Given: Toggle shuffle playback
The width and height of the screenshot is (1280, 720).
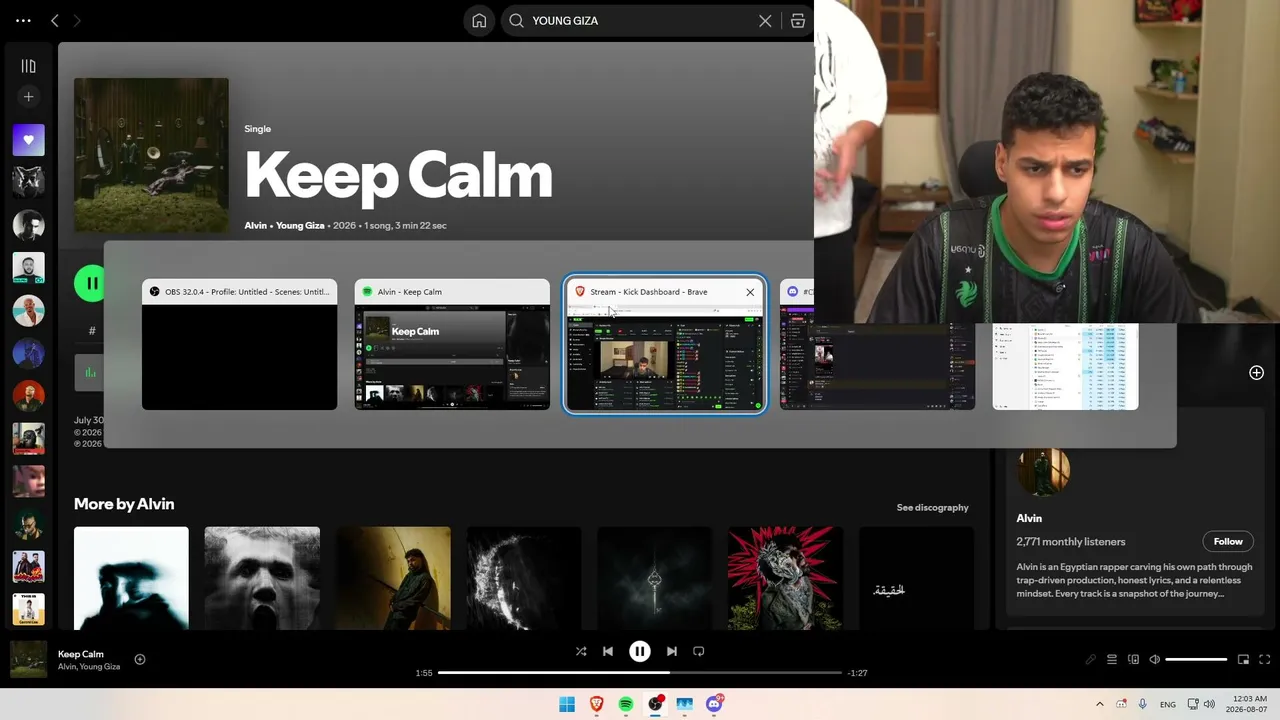Looking at the screenshot, I should coord(581,651).
